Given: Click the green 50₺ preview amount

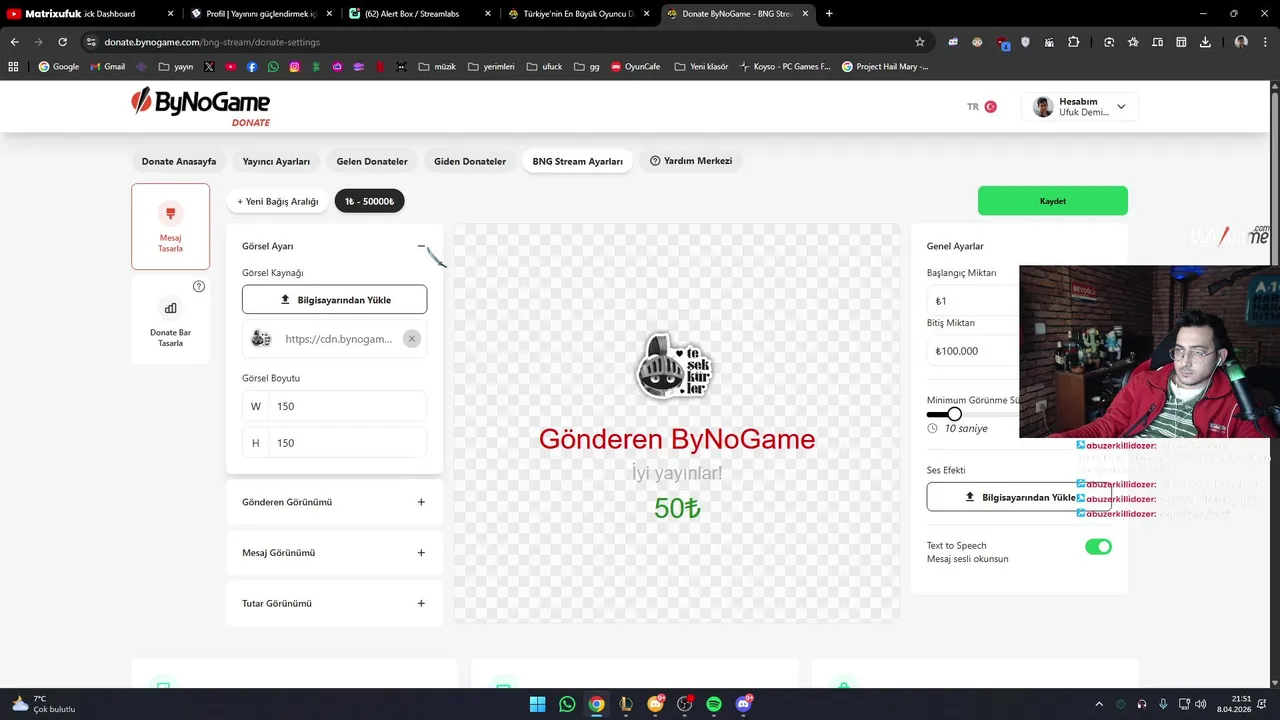Looking at the screenshot, I should click(x=677, y=508).
